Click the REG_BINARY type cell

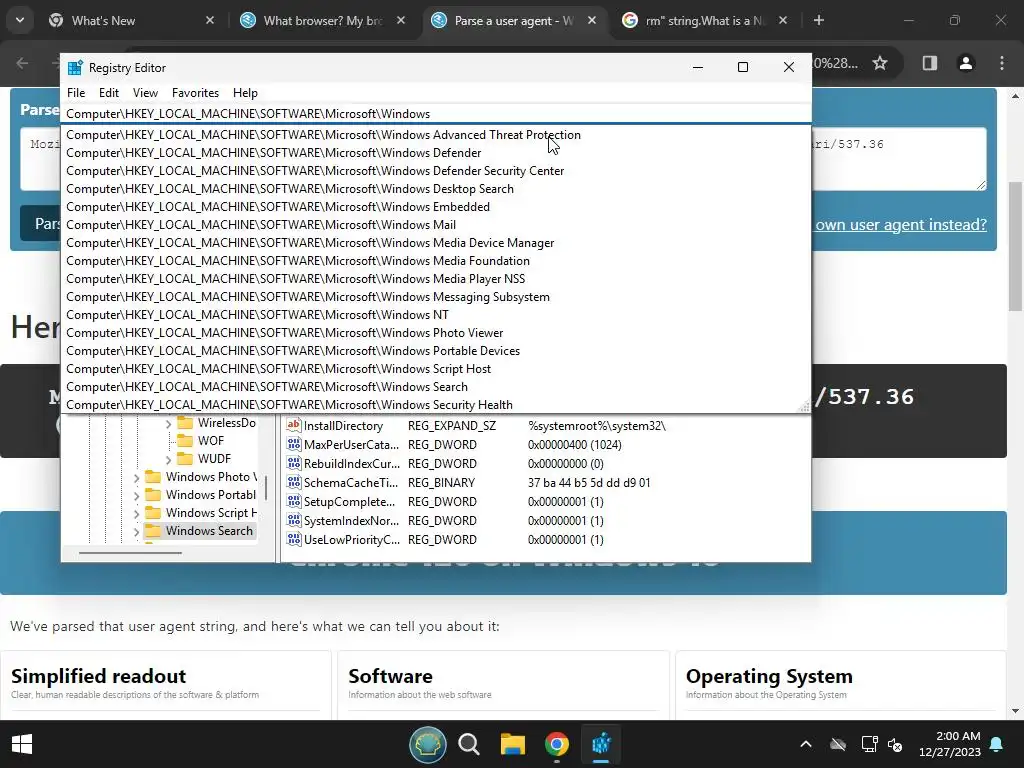[441, 483]
